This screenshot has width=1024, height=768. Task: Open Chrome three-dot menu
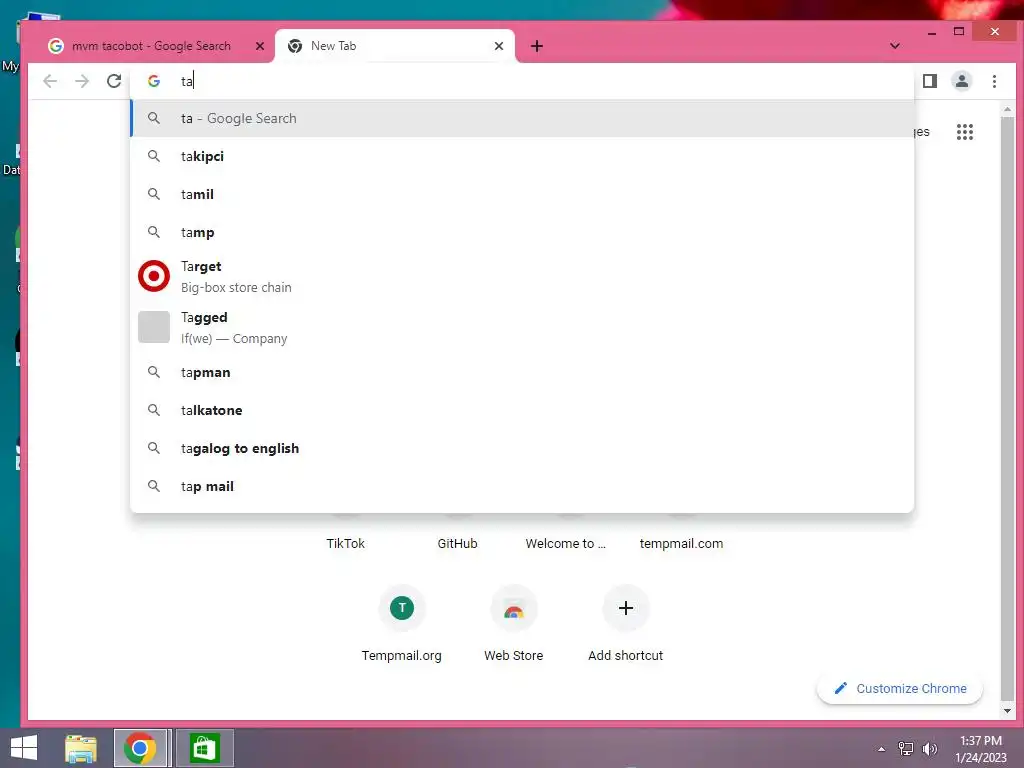point(994,81)
